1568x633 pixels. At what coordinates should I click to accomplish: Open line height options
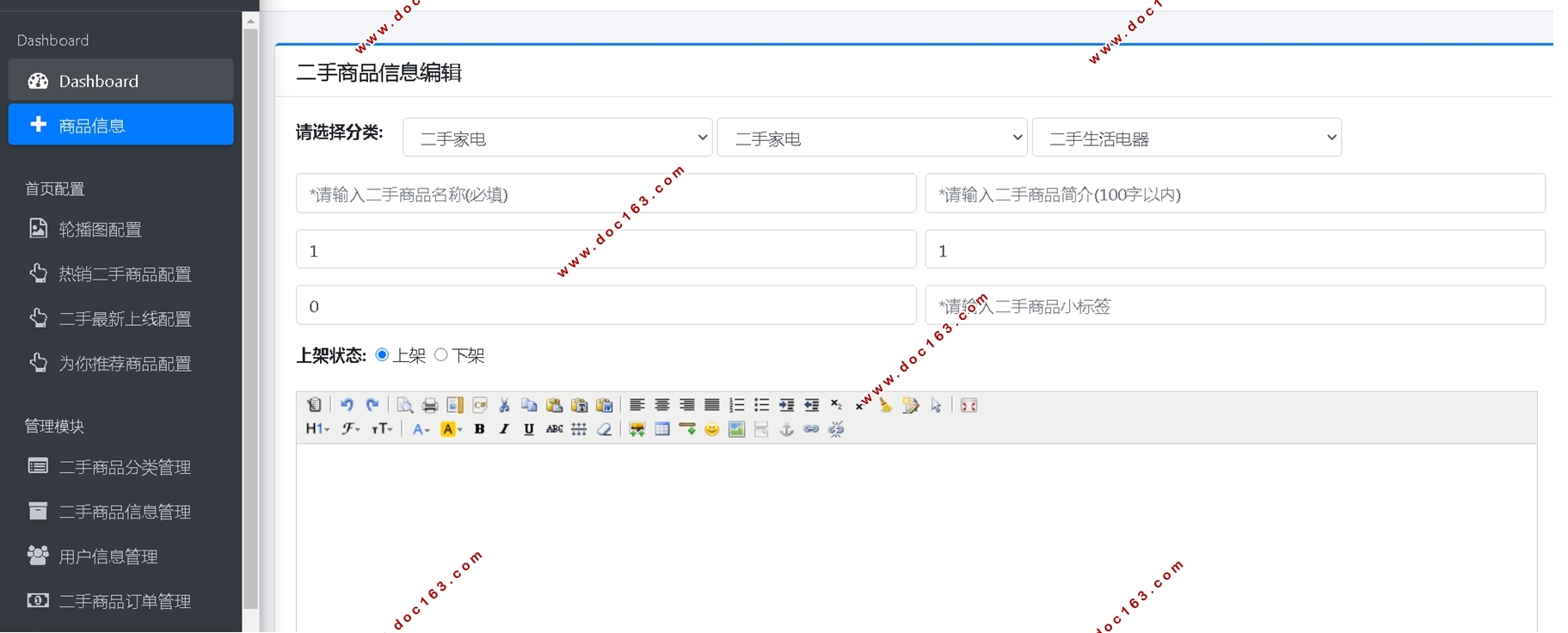click(x=579, y=429)
